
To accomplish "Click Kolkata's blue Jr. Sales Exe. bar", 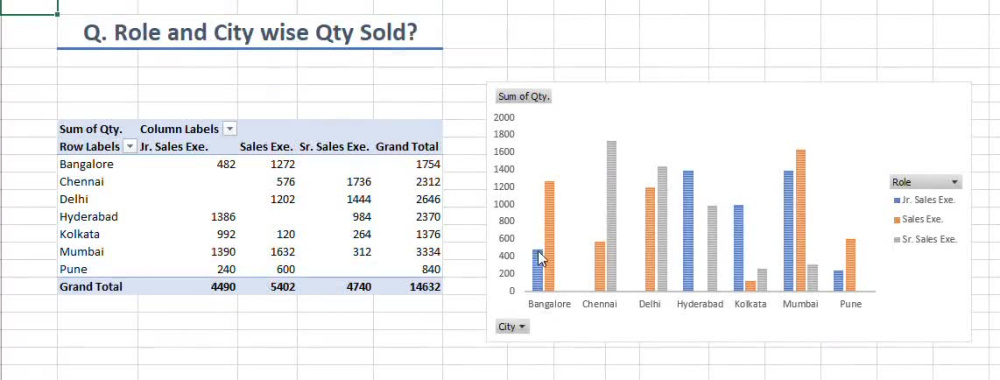I will 739,248.
